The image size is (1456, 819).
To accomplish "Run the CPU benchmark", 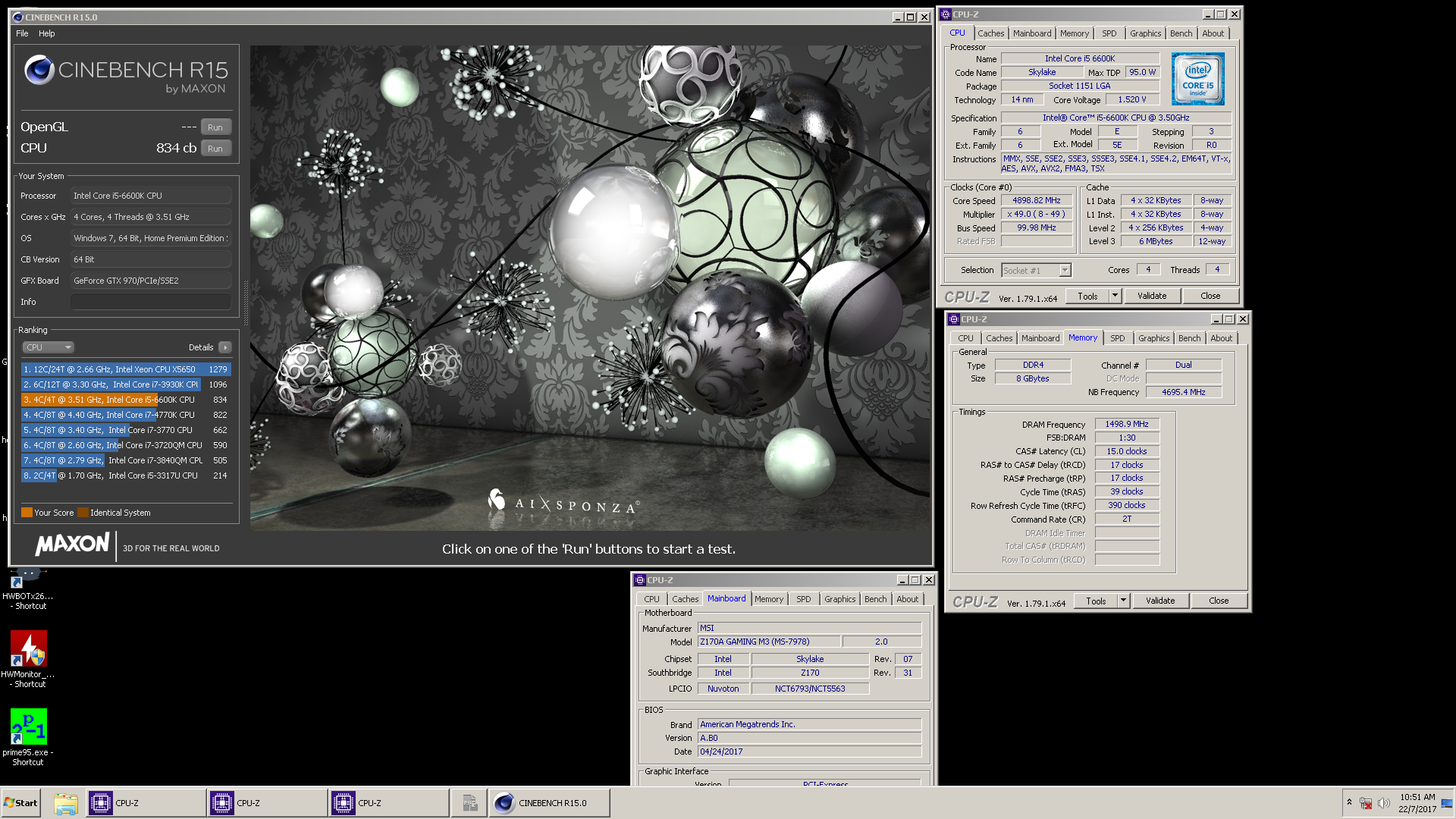I will coord(215,149).
